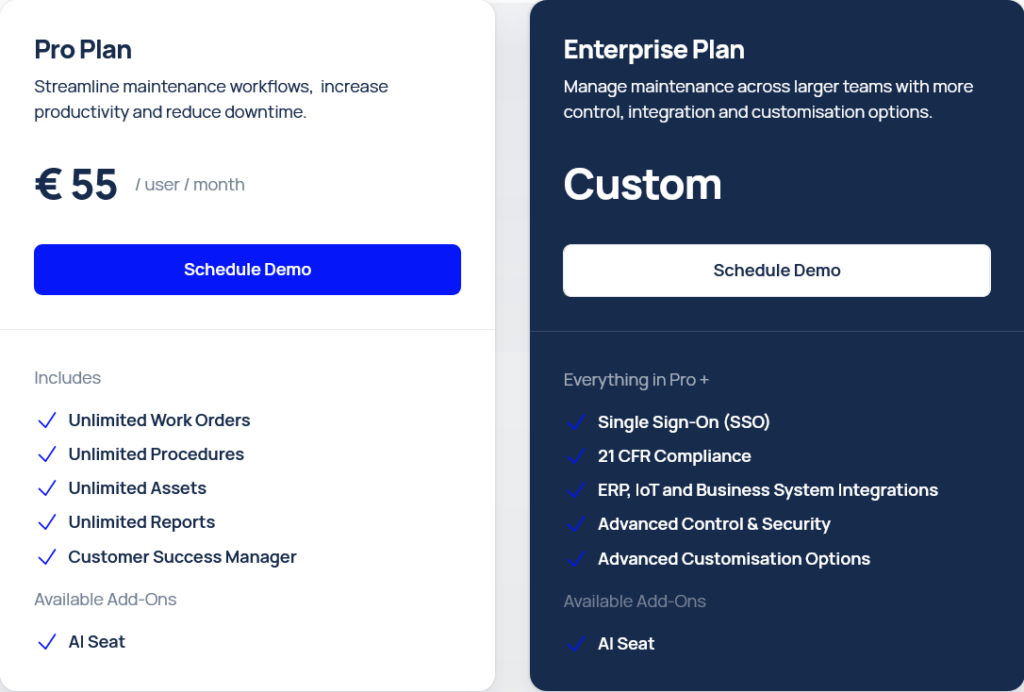The width and height of the screenshot is (1024, 692).
Task: Click the Everything in Pro + label
Action: 636,380
